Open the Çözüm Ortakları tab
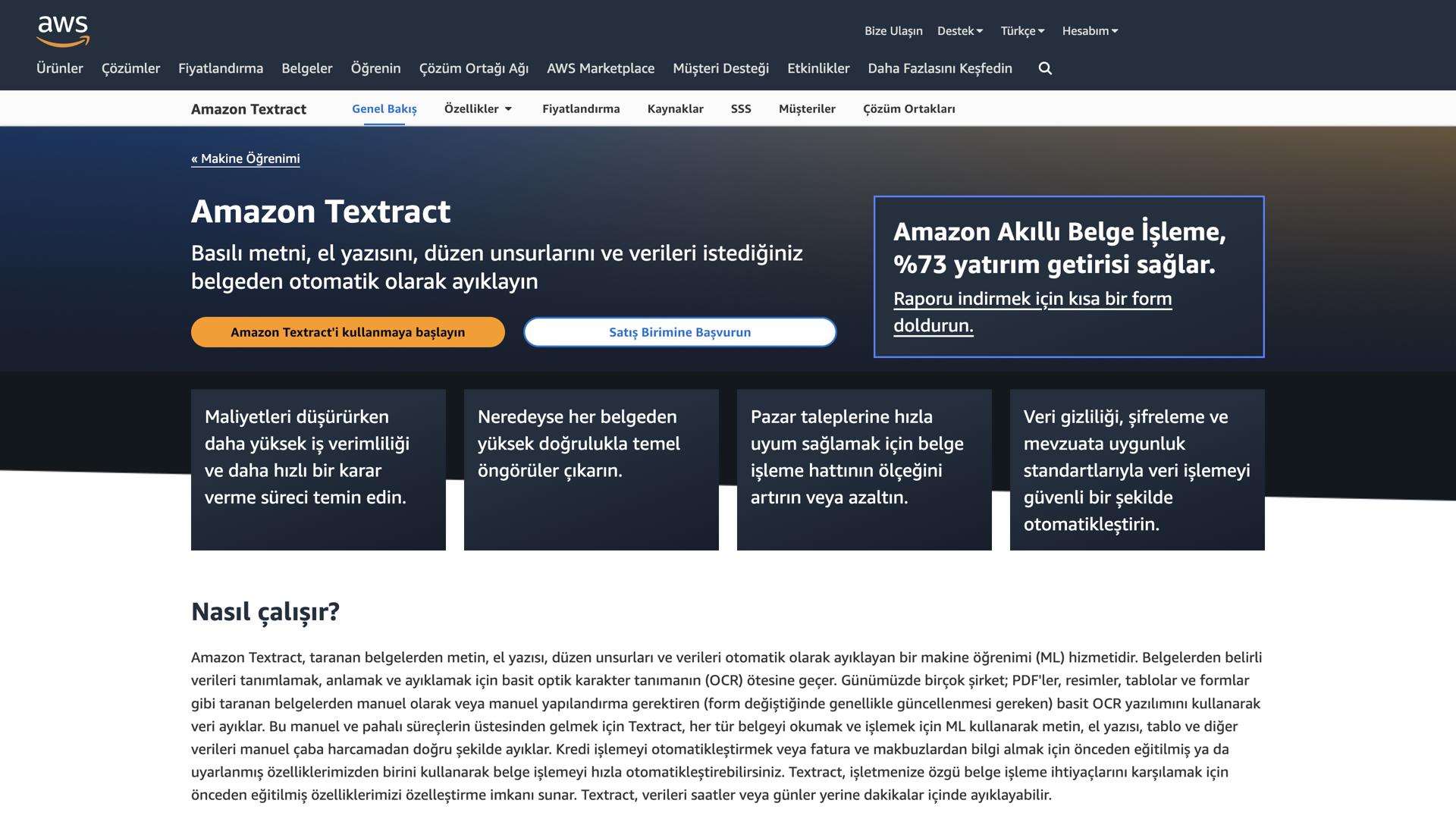This screenshot has height=819, width=1456. click(x=909, y=108)
